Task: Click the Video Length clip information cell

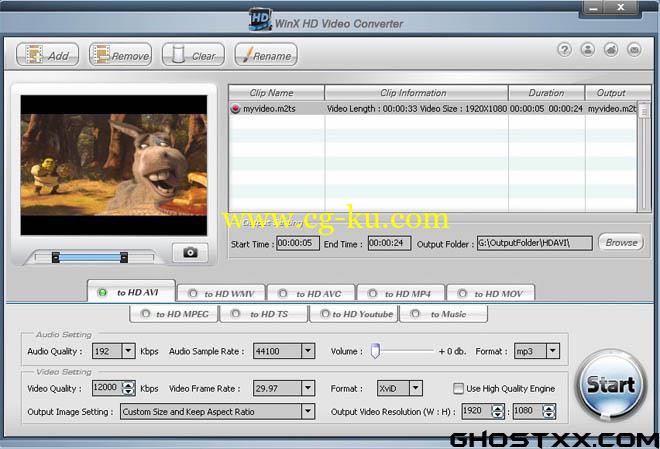Action: coord(417,109)
